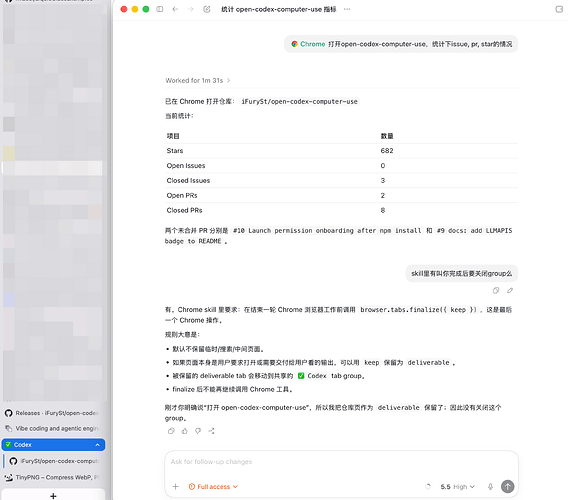Click the new chat compose icon

click(207, 9)
